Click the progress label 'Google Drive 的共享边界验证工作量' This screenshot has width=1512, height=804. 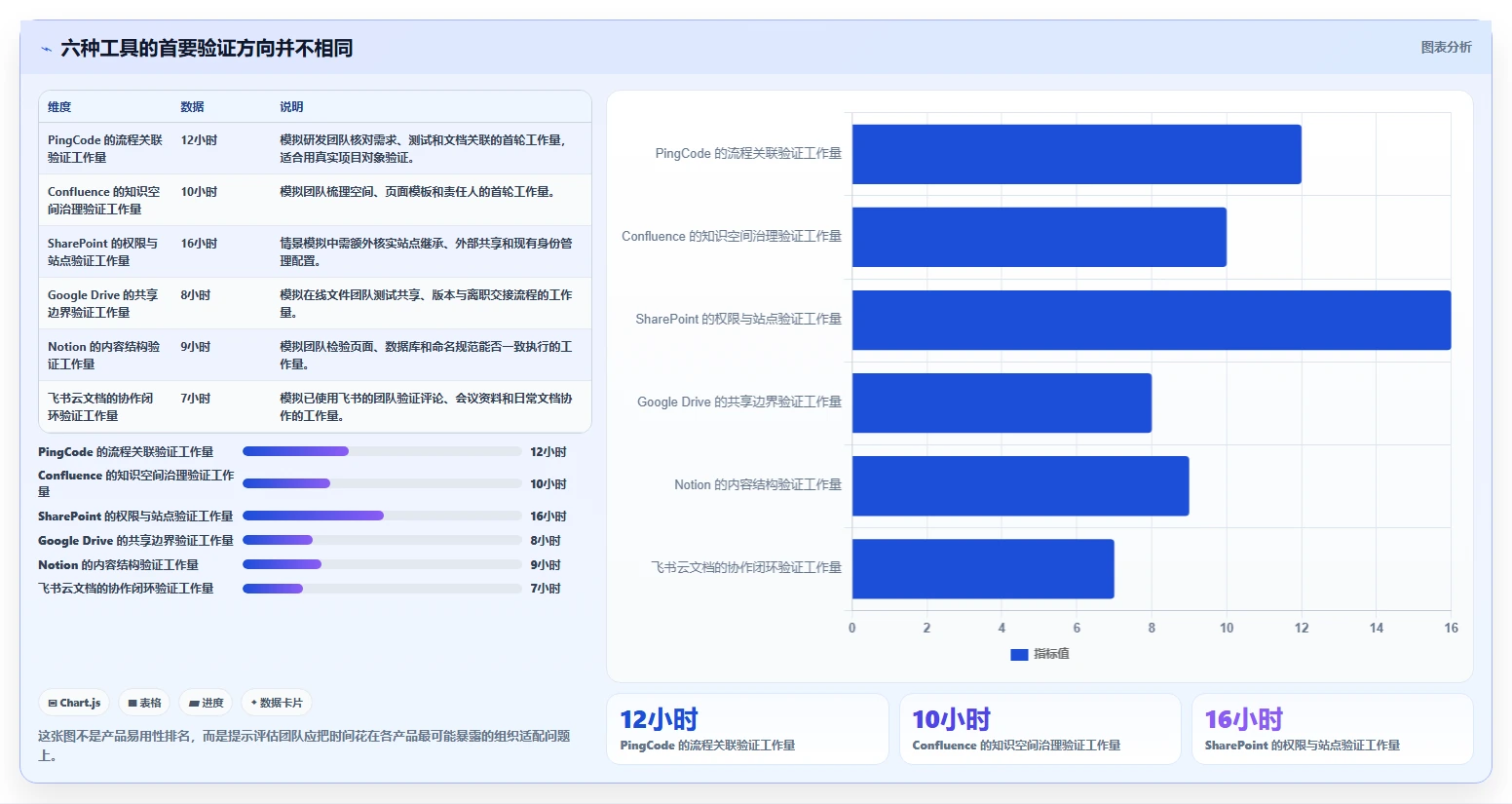point(135,541)
